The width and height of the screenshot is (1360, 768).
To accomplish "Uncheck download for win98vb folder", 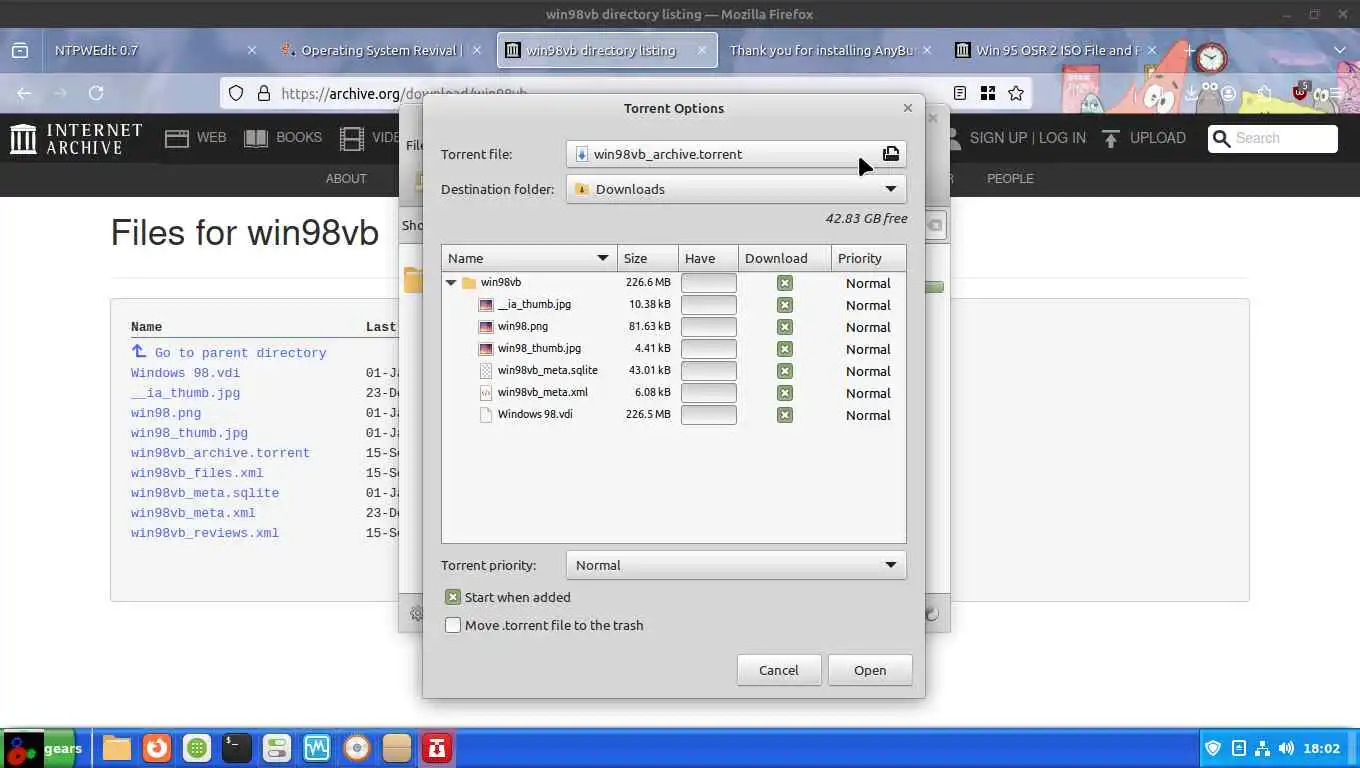I will [785, 283].
